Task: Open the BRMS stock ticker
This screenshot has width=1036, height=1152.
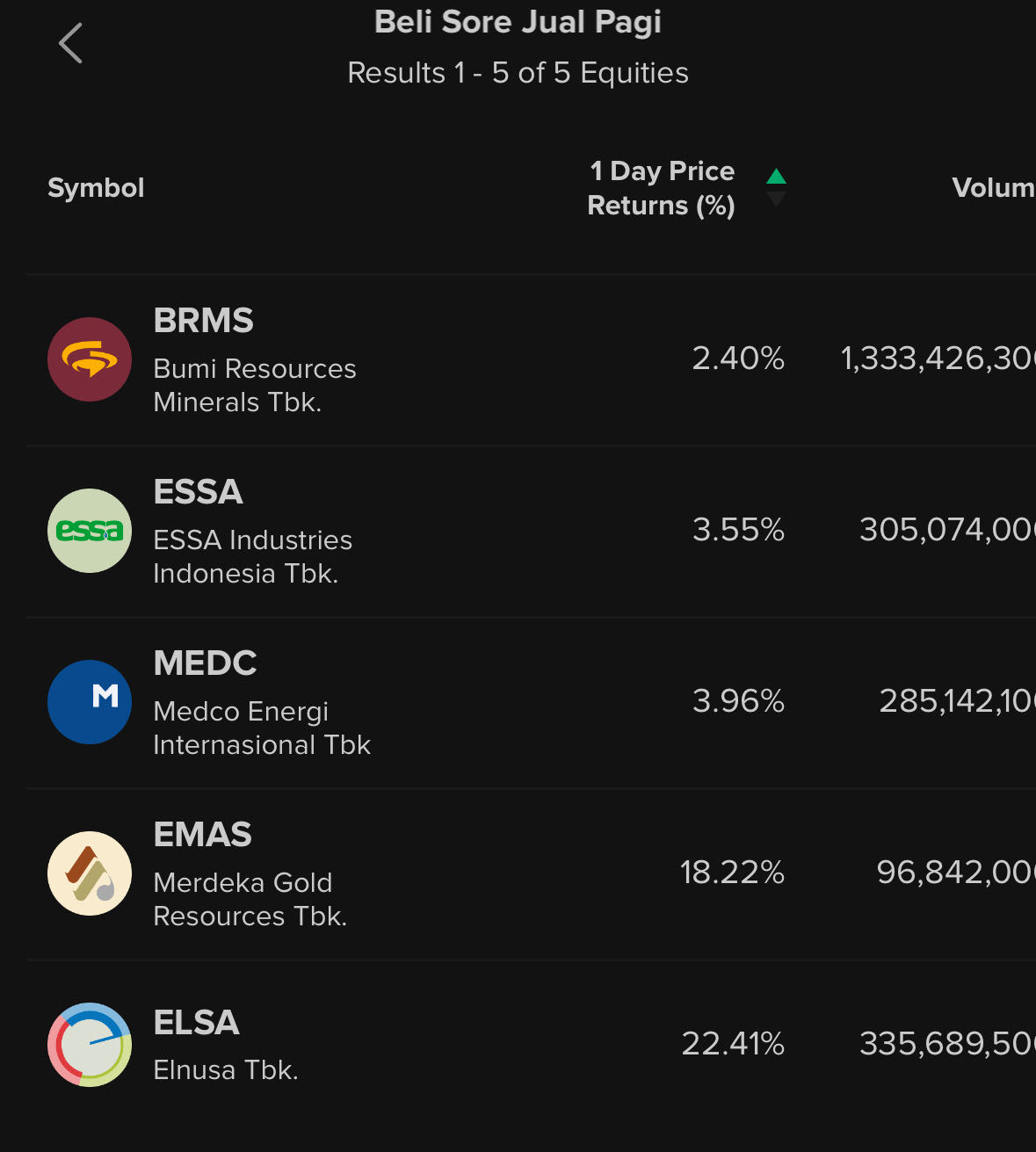Action: coord(204,321)
